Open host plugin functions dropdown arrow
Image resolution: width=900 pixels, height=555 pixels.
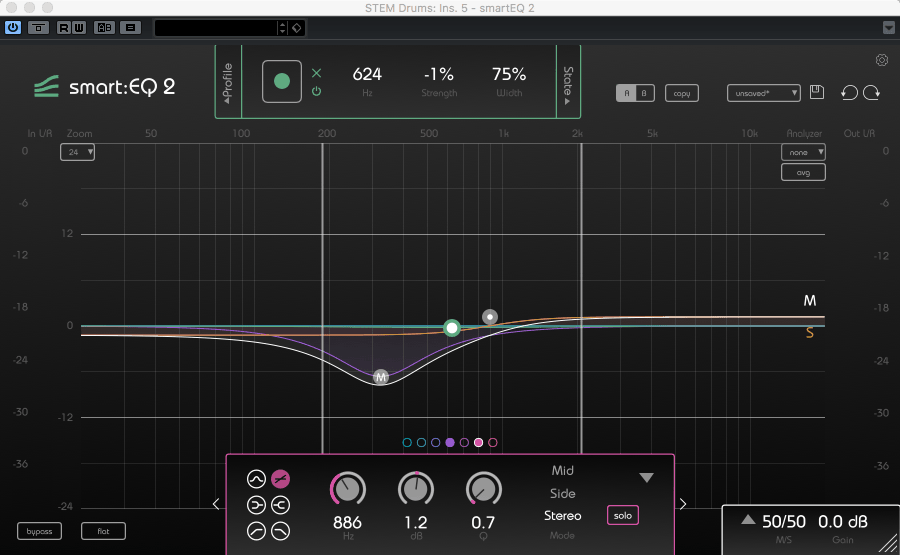point(889,28)
